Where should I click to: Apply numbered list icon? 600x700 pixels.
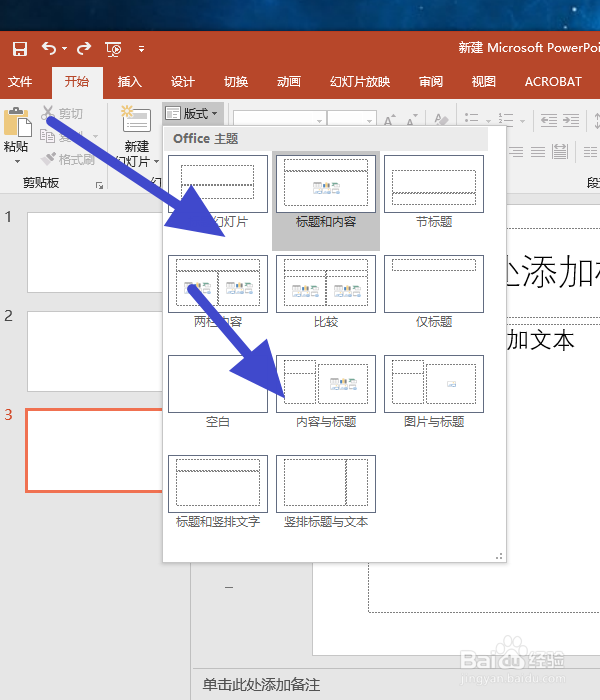click(506, 119)
